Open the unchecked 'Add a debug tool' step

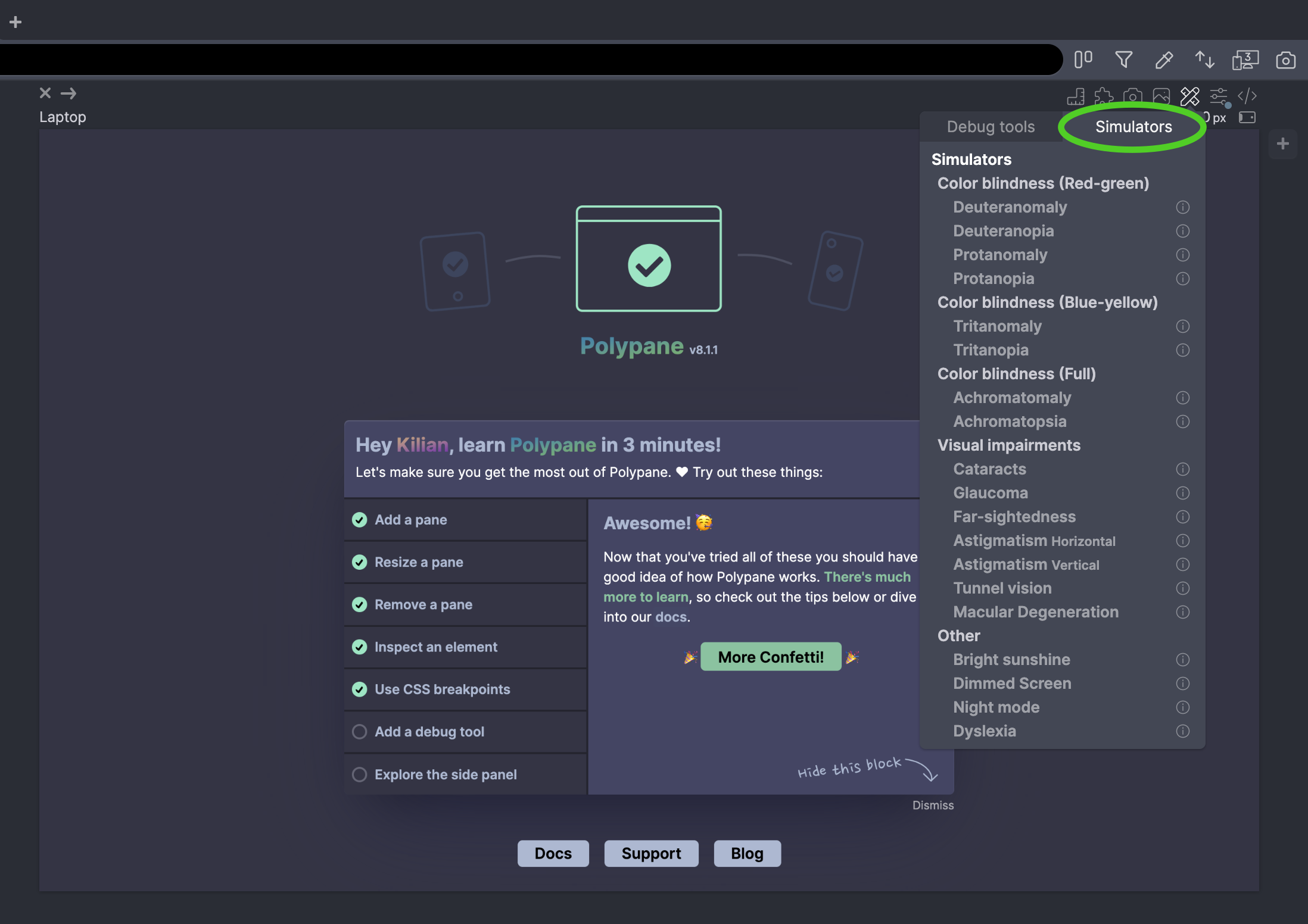(x=465, y=732)
